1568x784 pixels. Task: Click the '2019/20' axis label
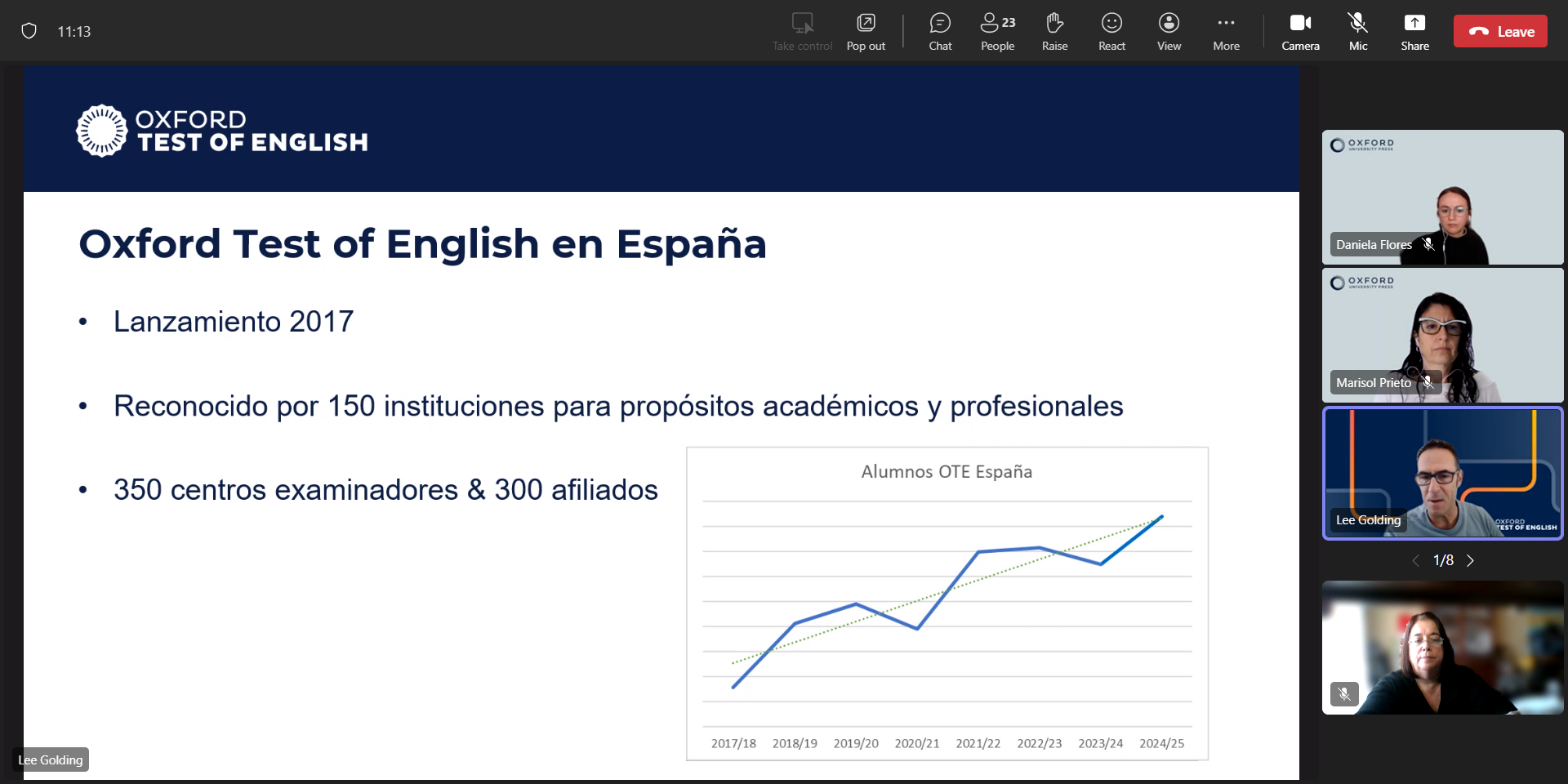tap(856, 743)
